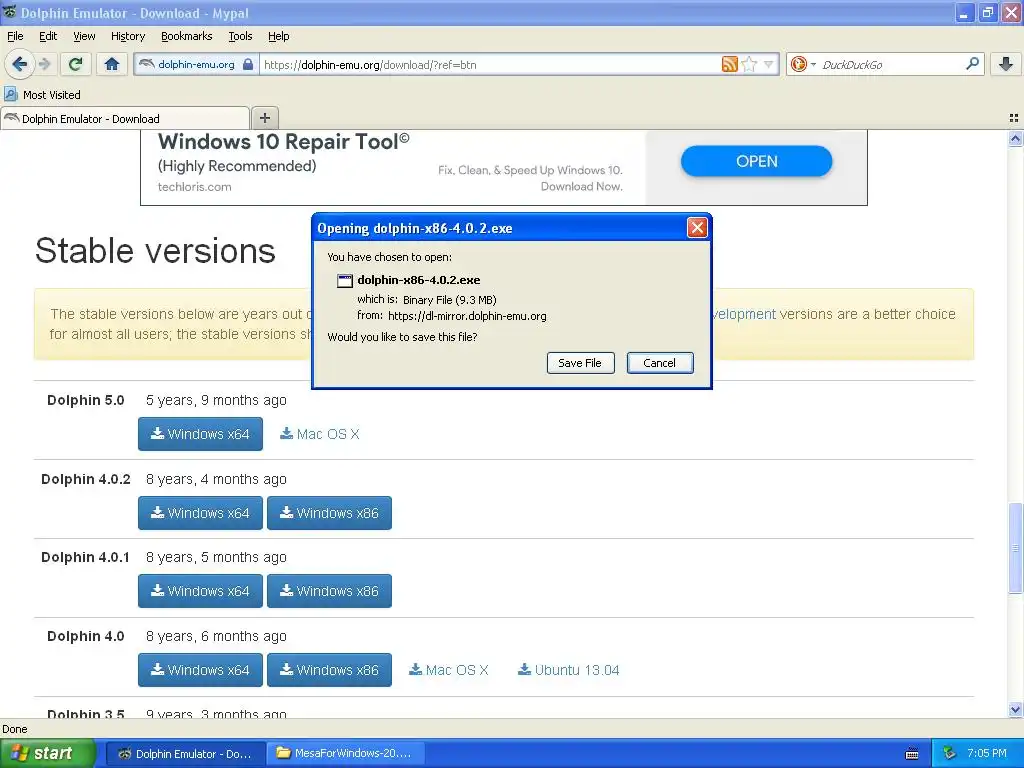Open the DuckDuckGo search engine selector
The image size is (1024, 768).
pos(803,64)
